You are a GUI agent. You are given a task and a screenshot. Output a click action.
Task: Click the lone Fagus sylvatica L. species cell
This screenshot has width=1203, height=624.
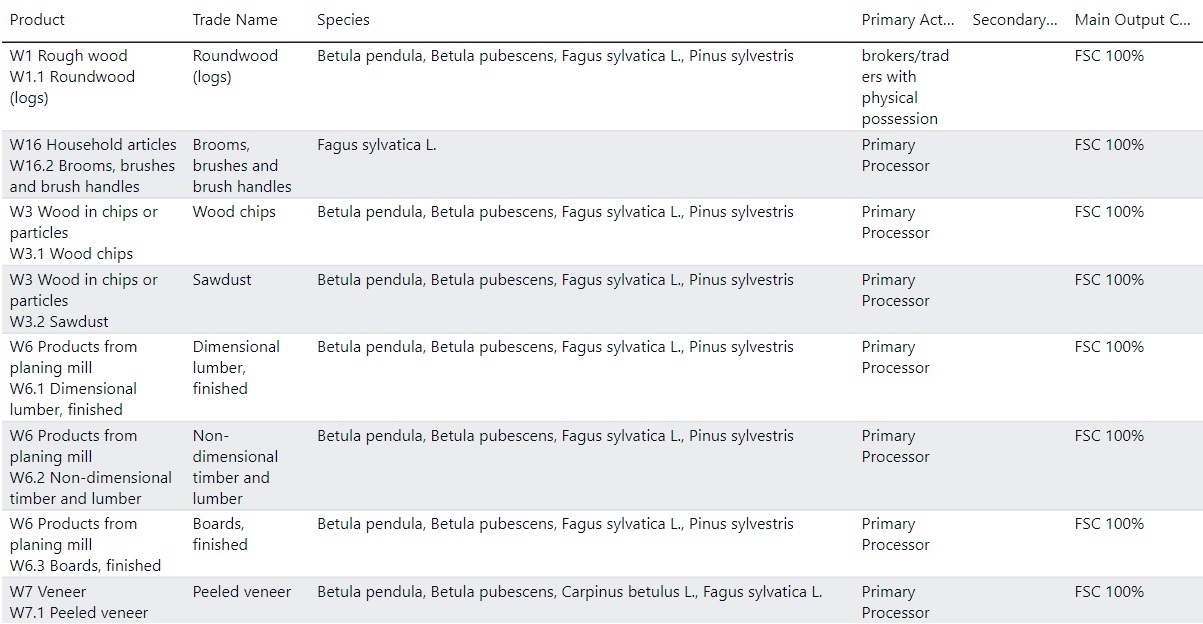(x=377, y=145)
